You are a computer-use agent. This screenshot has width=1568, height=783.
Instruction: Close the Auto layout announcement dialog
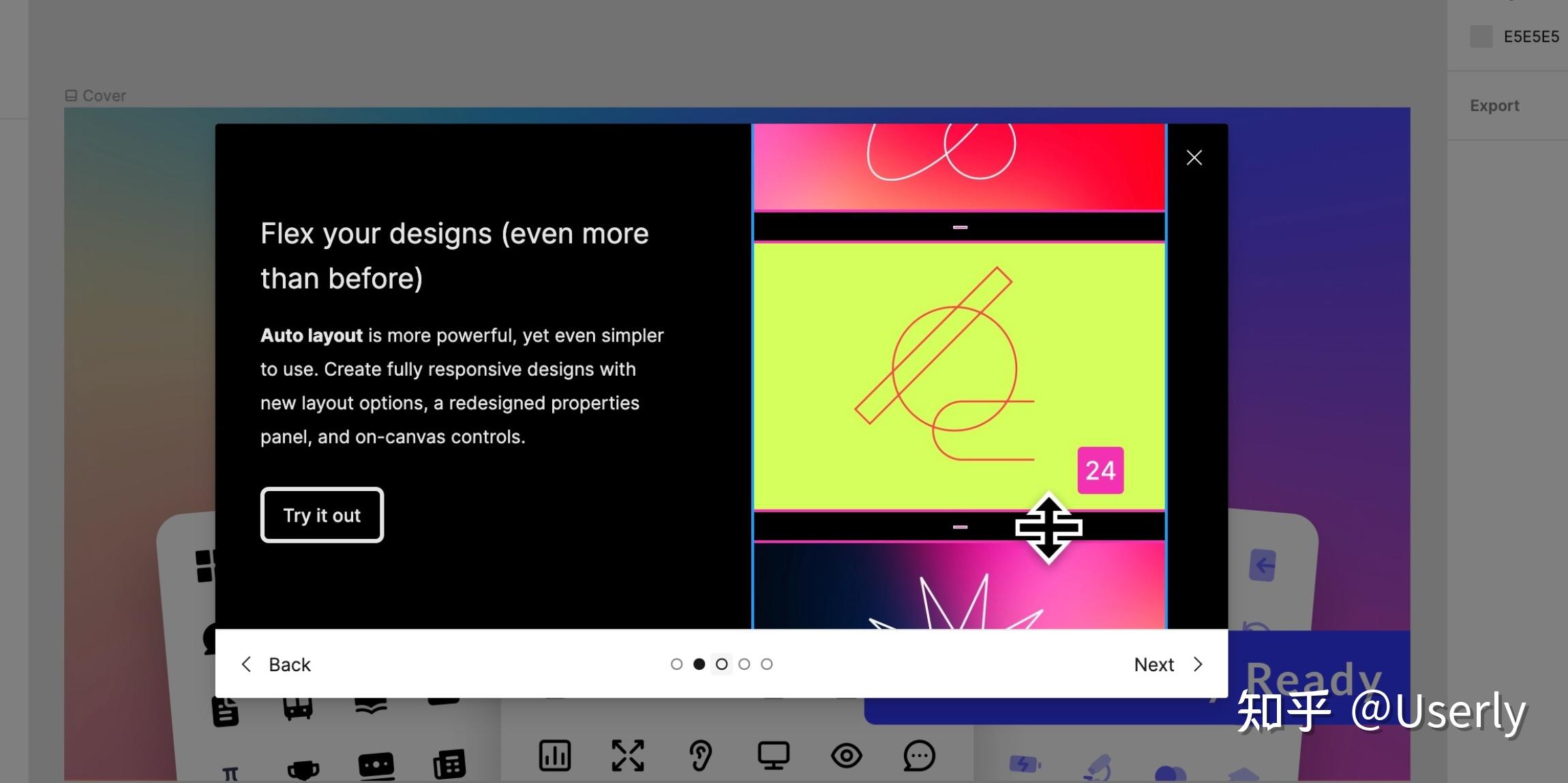tap(1194, 158)
